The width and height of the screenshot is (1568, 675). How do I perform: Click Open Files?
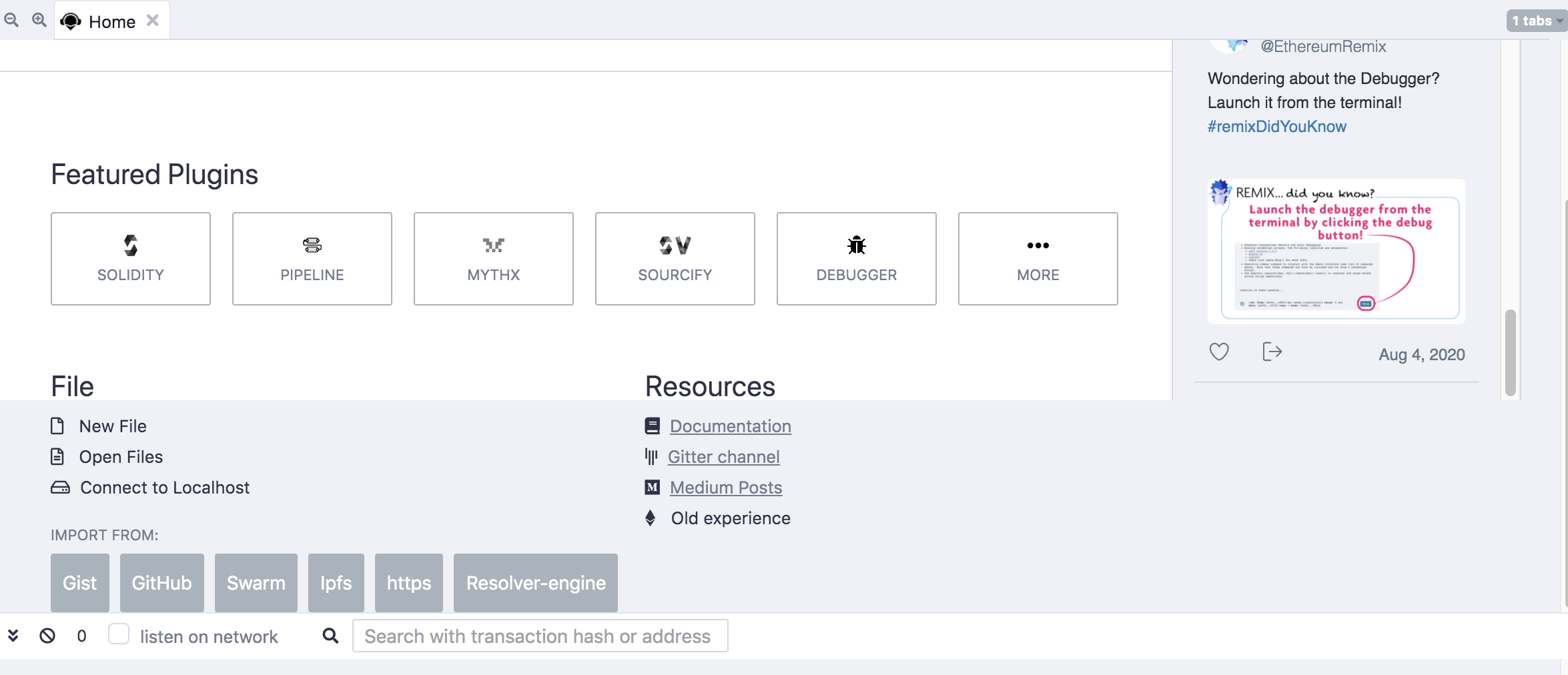(x=121, y=457)
